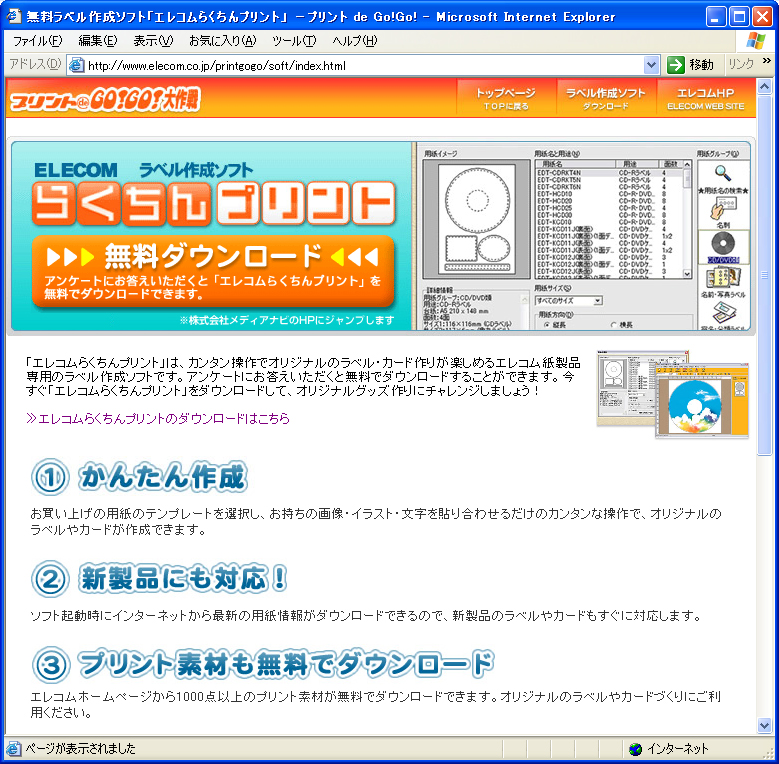Viewport: 779px width, 764px height.
Task: Click the ③ プリント素材も無料でダウンロード heading
Action: pyautogui.click(x=262, y=665)
